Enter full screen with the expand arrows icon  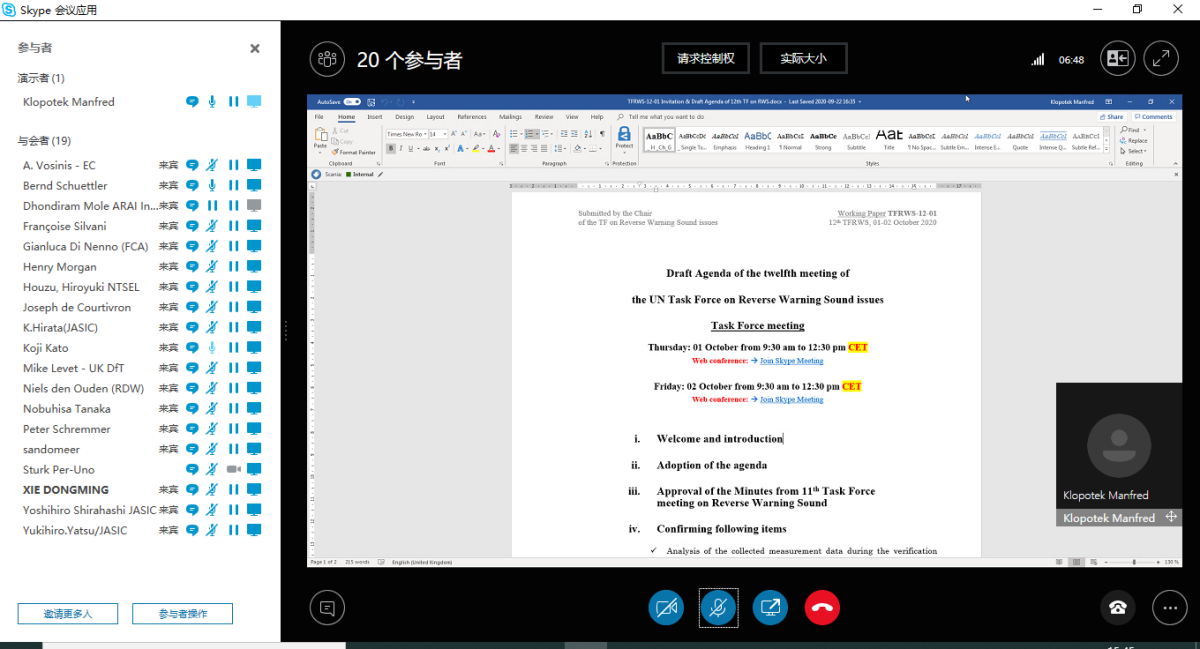click(x=1161, y=59)
